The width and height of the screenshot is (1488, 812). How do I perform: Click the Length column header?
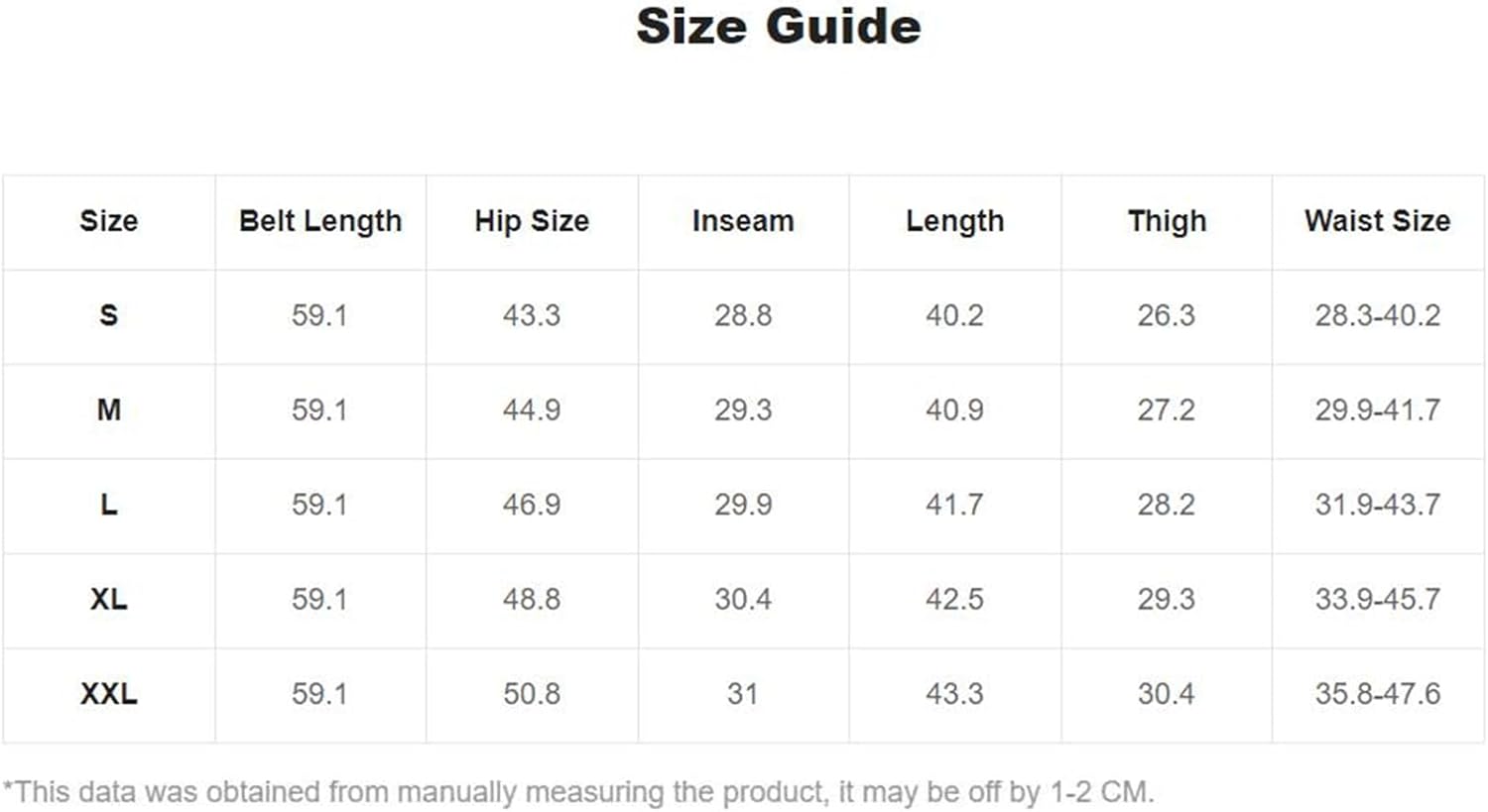pyautogui.click(x=954, y=221)
